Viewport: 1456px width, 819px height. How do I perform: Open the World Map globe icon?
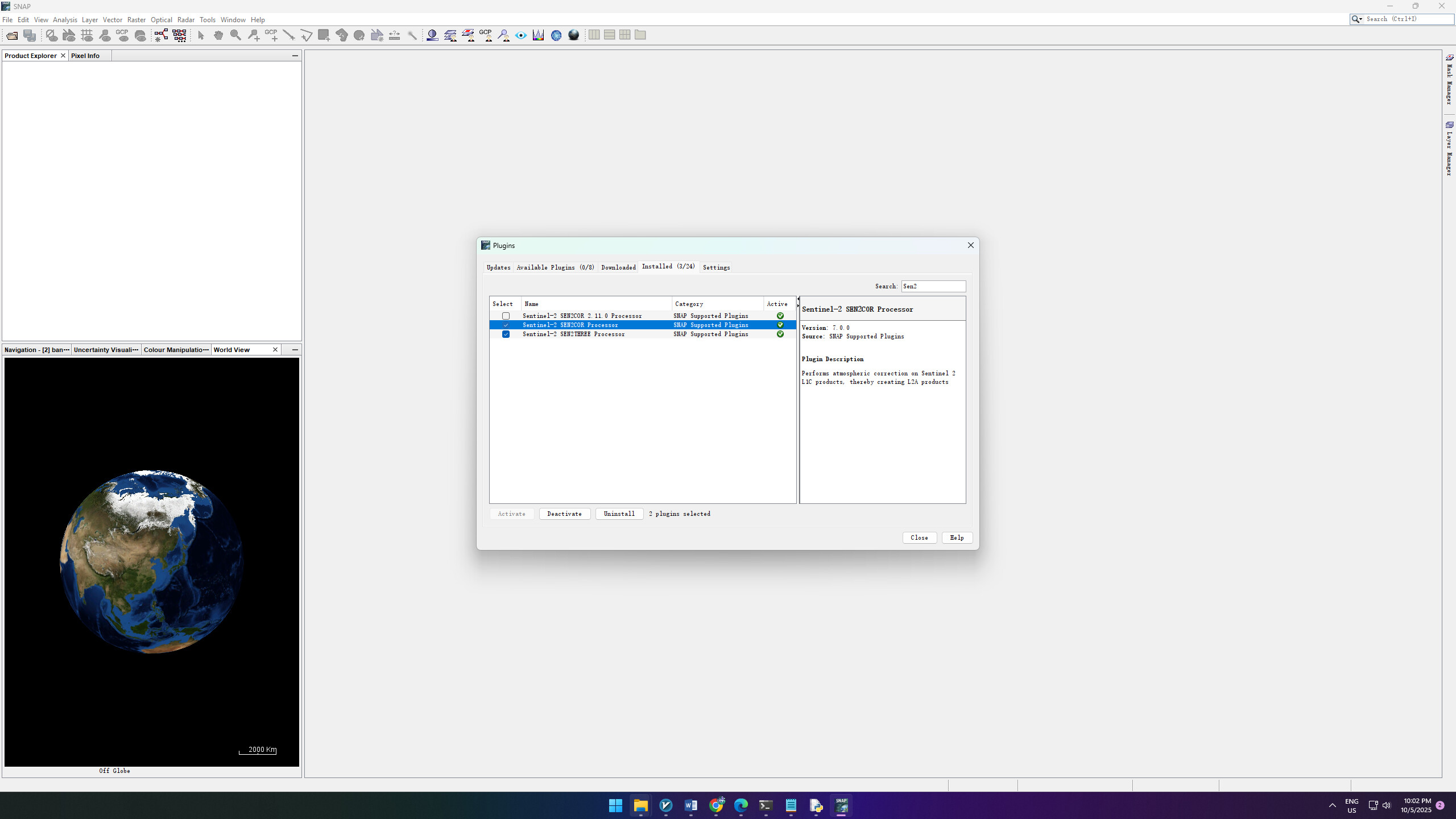pos(556,35)
